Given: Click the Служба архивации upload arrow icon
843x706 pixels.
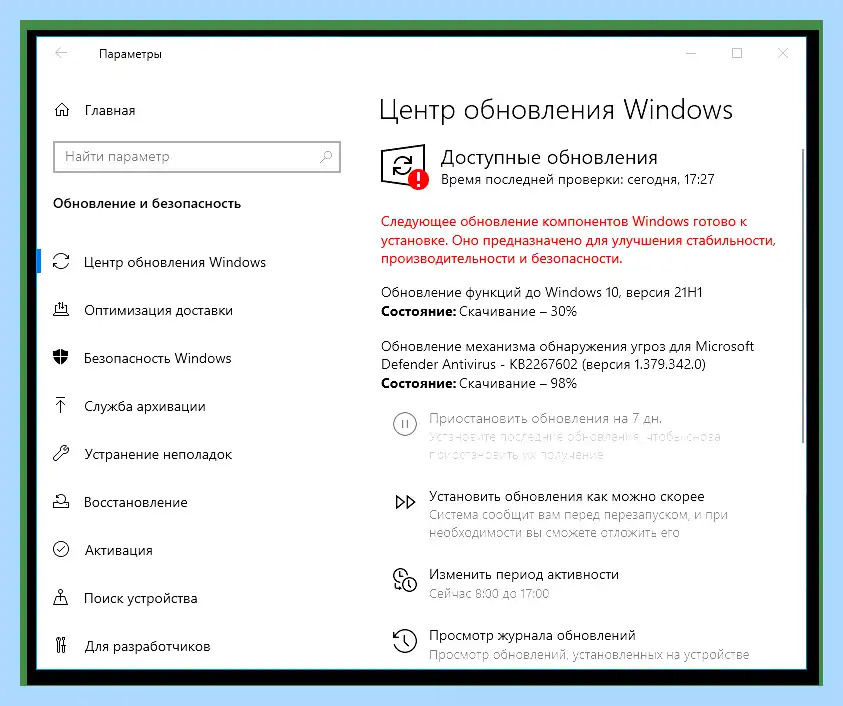Looking at the screenshot, I should pos(61,405).
